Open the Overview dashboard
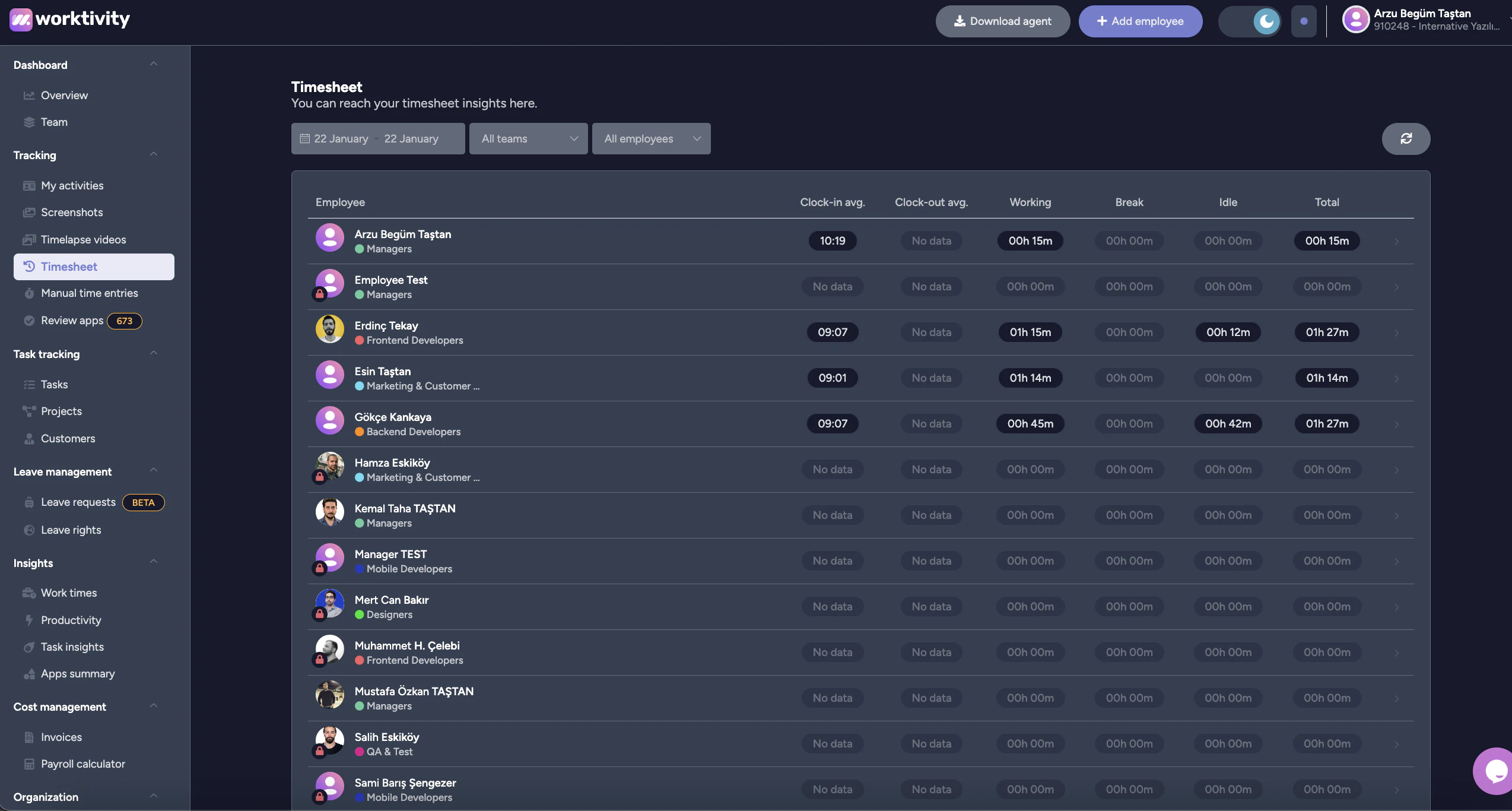Image resolution: width=1512 pixels, height=811 pixels. [64, 95]
